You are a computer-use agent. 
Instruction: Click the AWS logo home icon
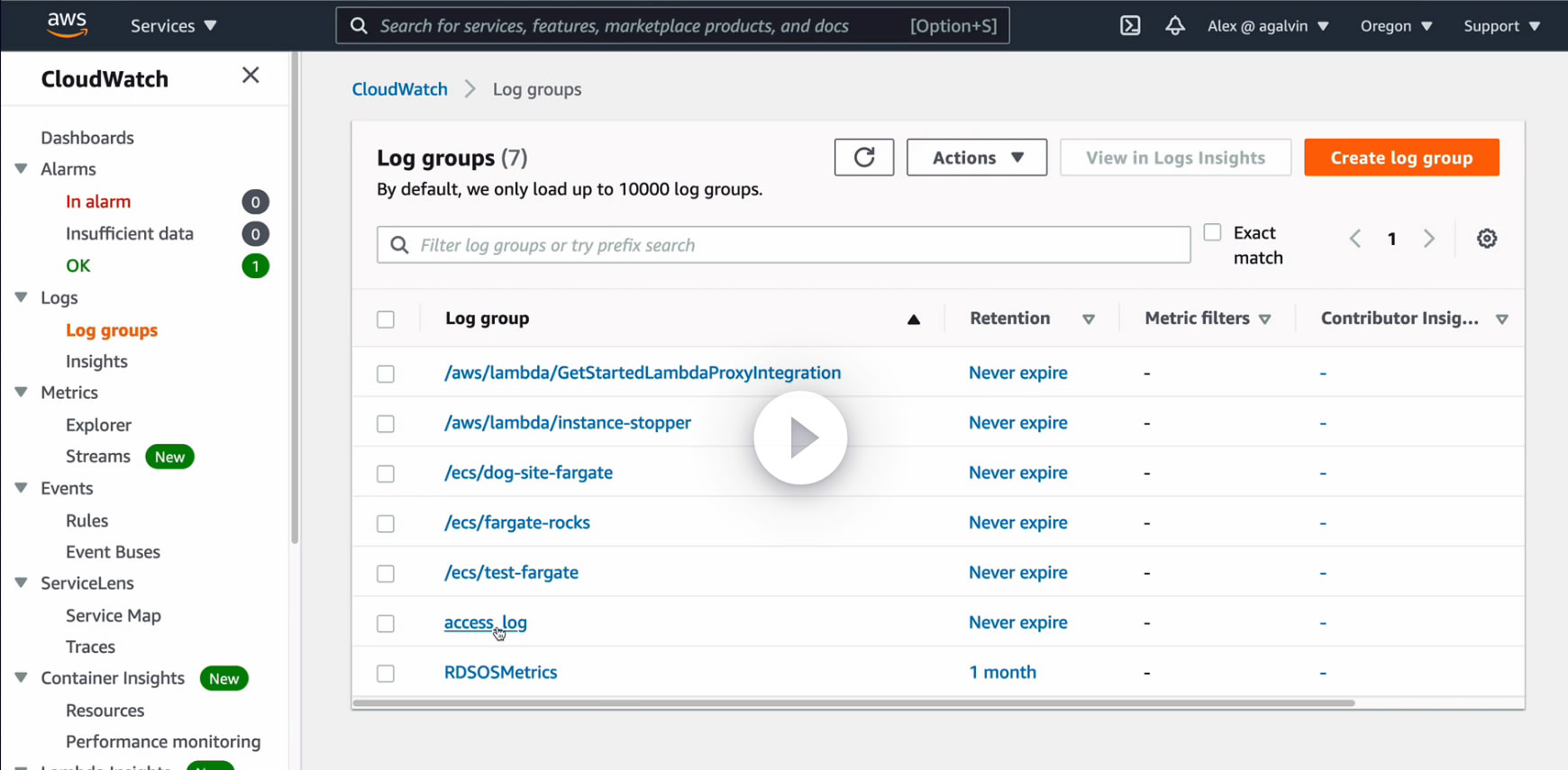point(68,24)
